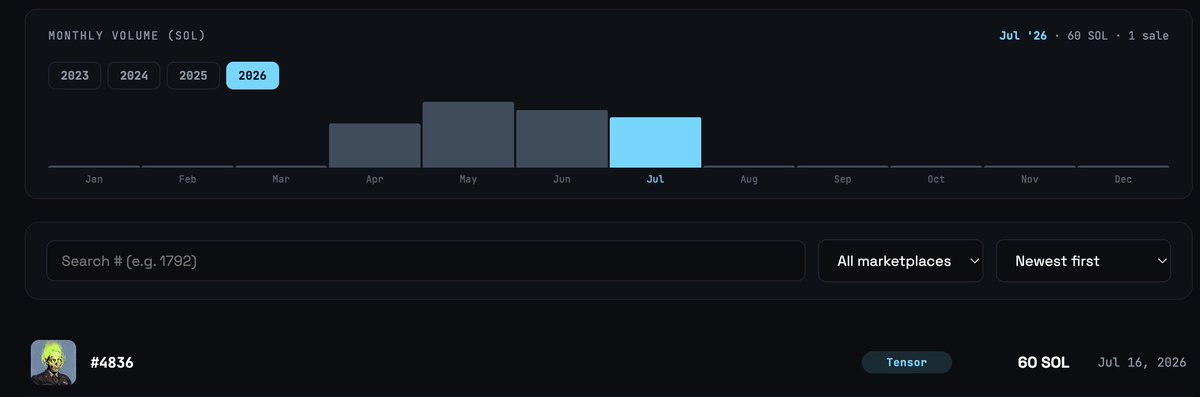This screenshot has width=1200, height=397.
Task: Click the Jul month axis label
Action: [x=656, y=179]
